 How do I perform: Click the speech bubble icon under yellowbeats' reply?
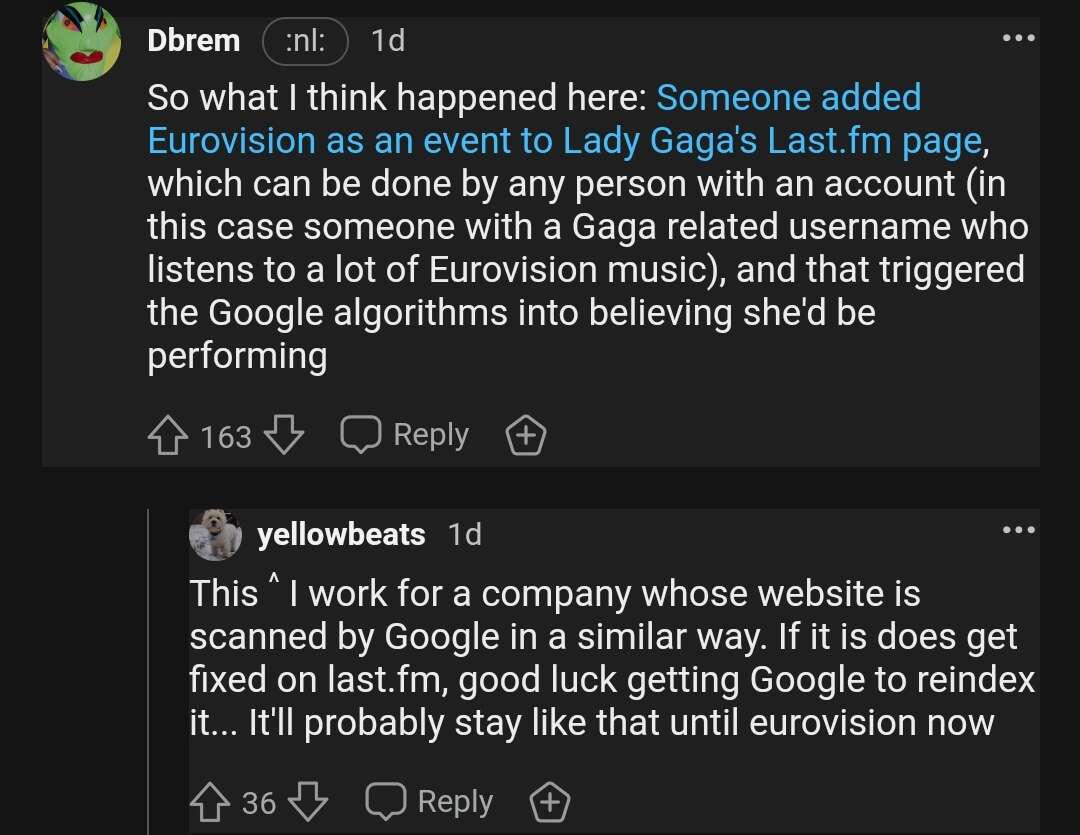tap(385, 801)
